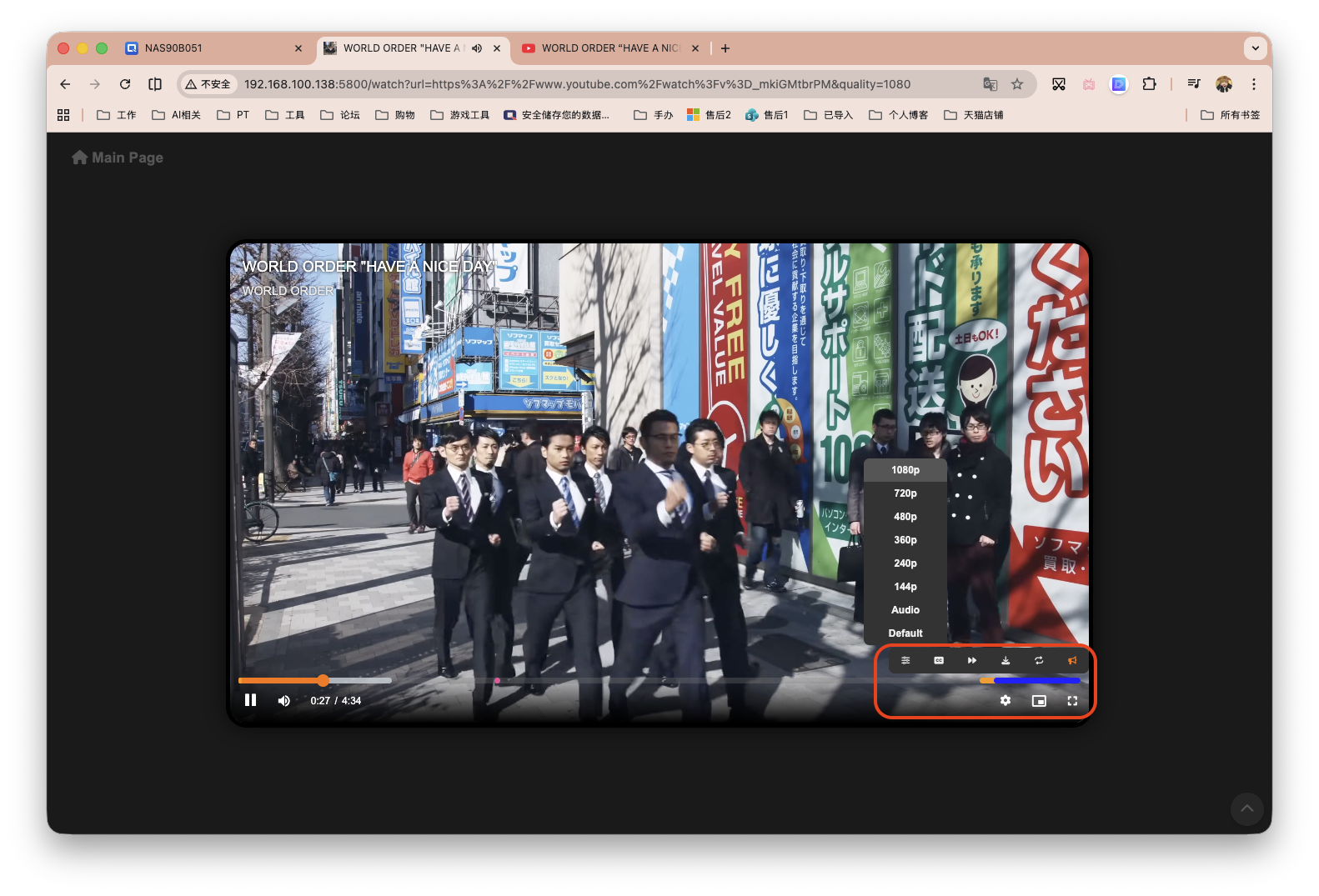Select 720p quality
This screenshot has height=896, width=1319.
(905, 493)
